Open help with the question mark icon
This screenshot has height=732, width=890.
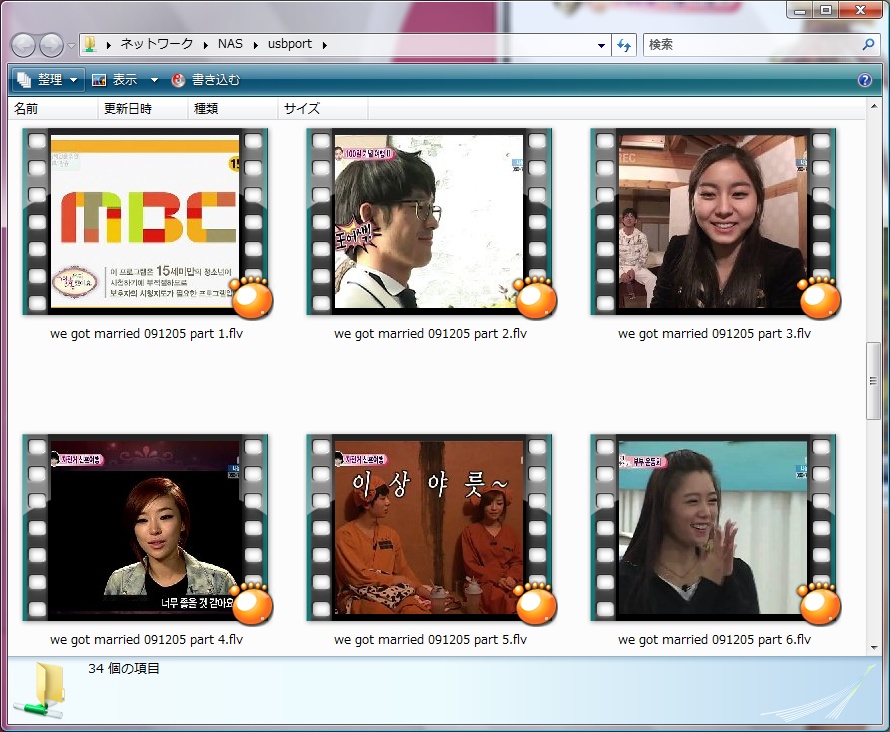pyautogui.click(x=864, y=80)
